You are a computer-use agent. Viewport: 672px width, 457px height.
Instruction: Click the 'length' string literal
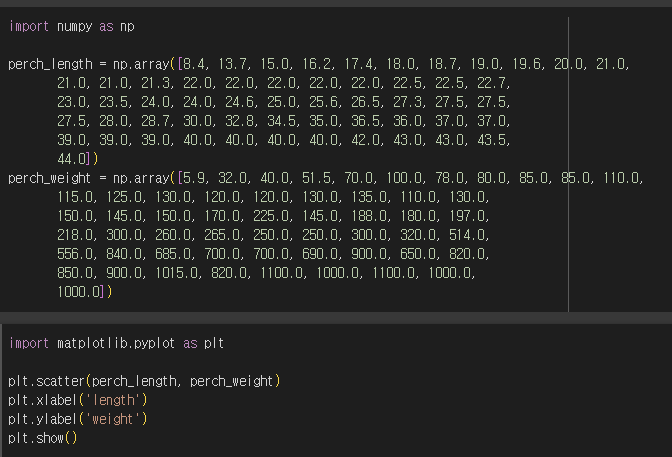(113, 400)
